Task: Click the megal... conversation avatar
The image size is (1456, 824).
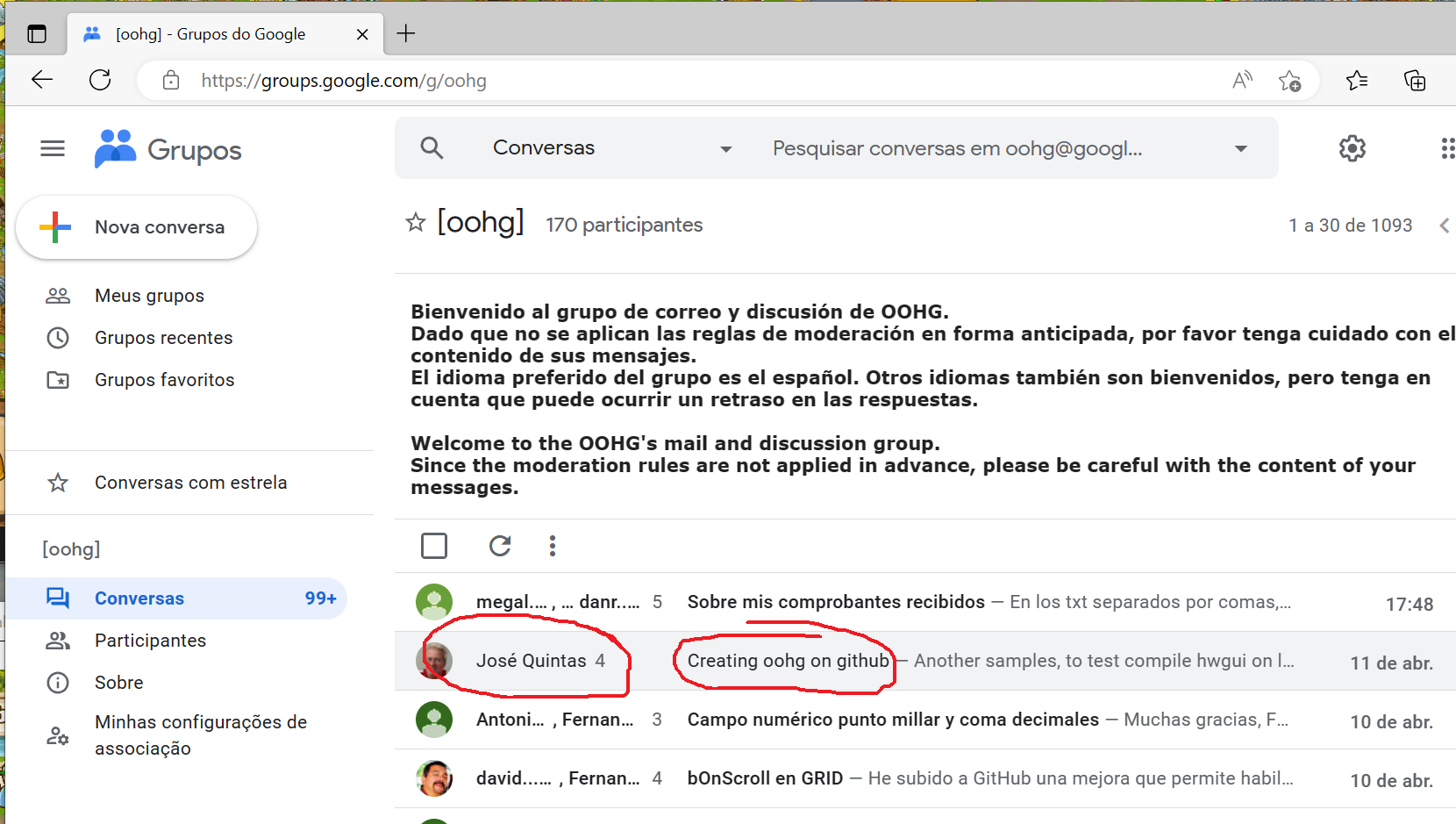Action: [x=434, y=602]
